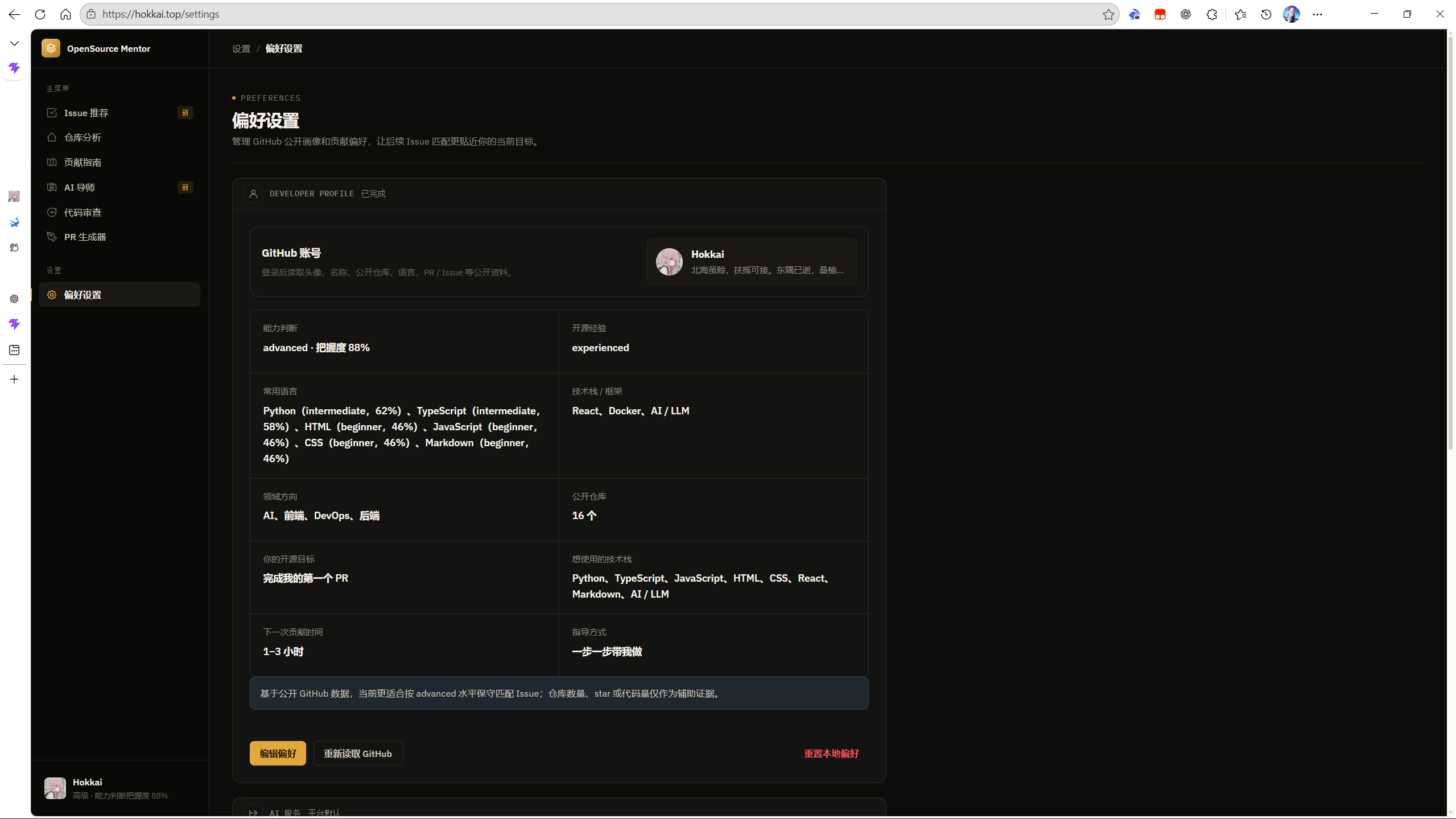Open a new tab with the plus icon

[14, 379]
